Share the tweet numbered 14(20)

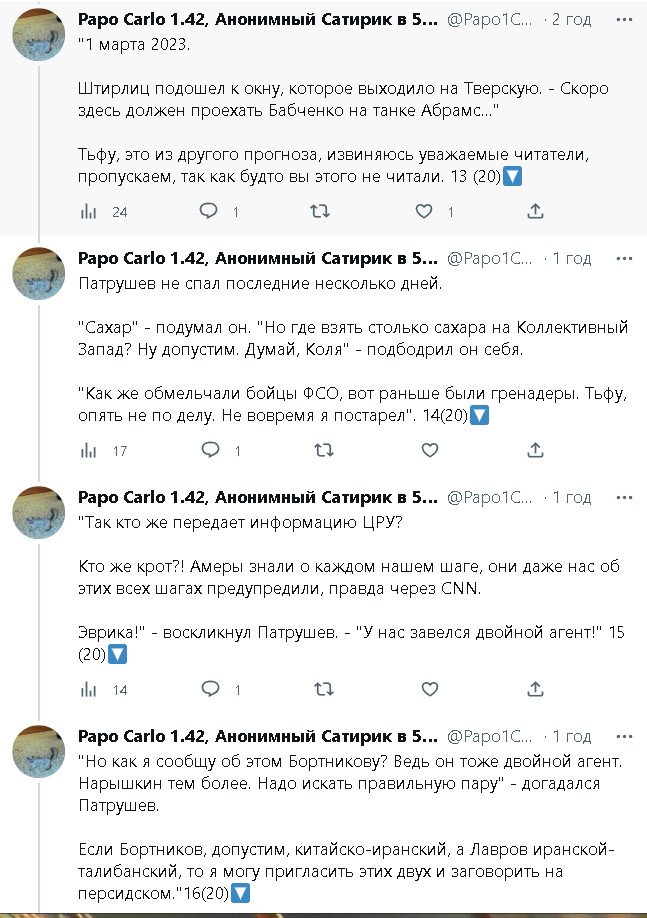(x=536, y=450)
